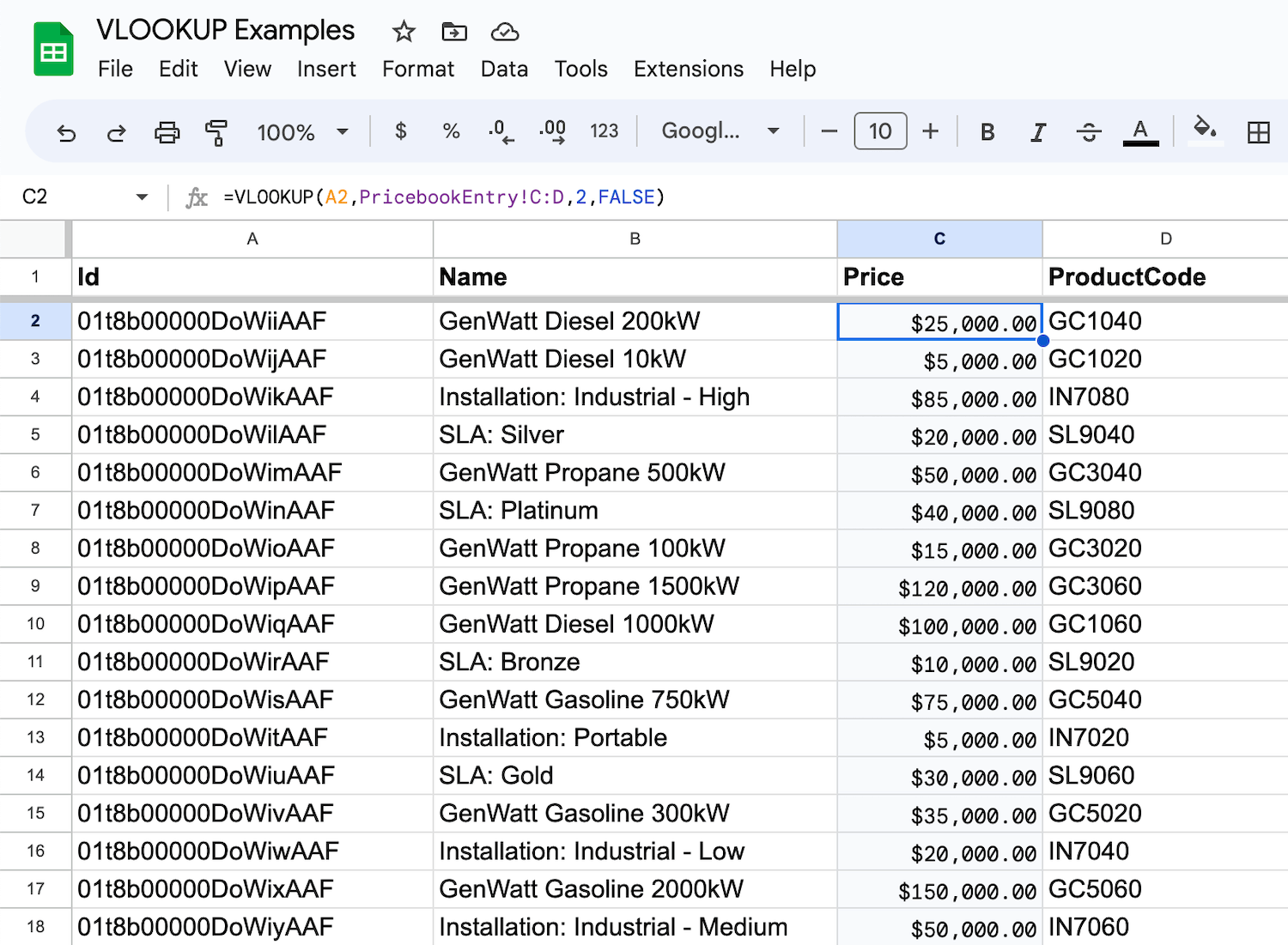The width and height of the screenshot is (1288, 945).
Task: Click the fill handle on cell C2
Action: (1042, 341)
